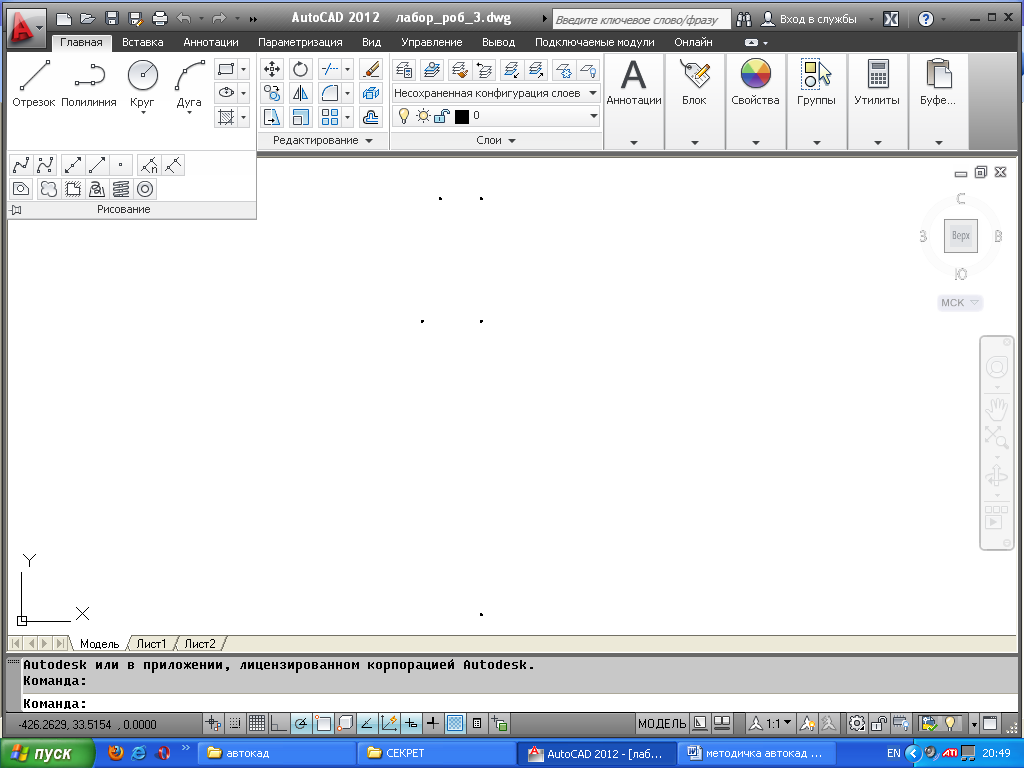Open the Управление ribbon tab
1024x768 pixels.
click(x=431, y=42)
